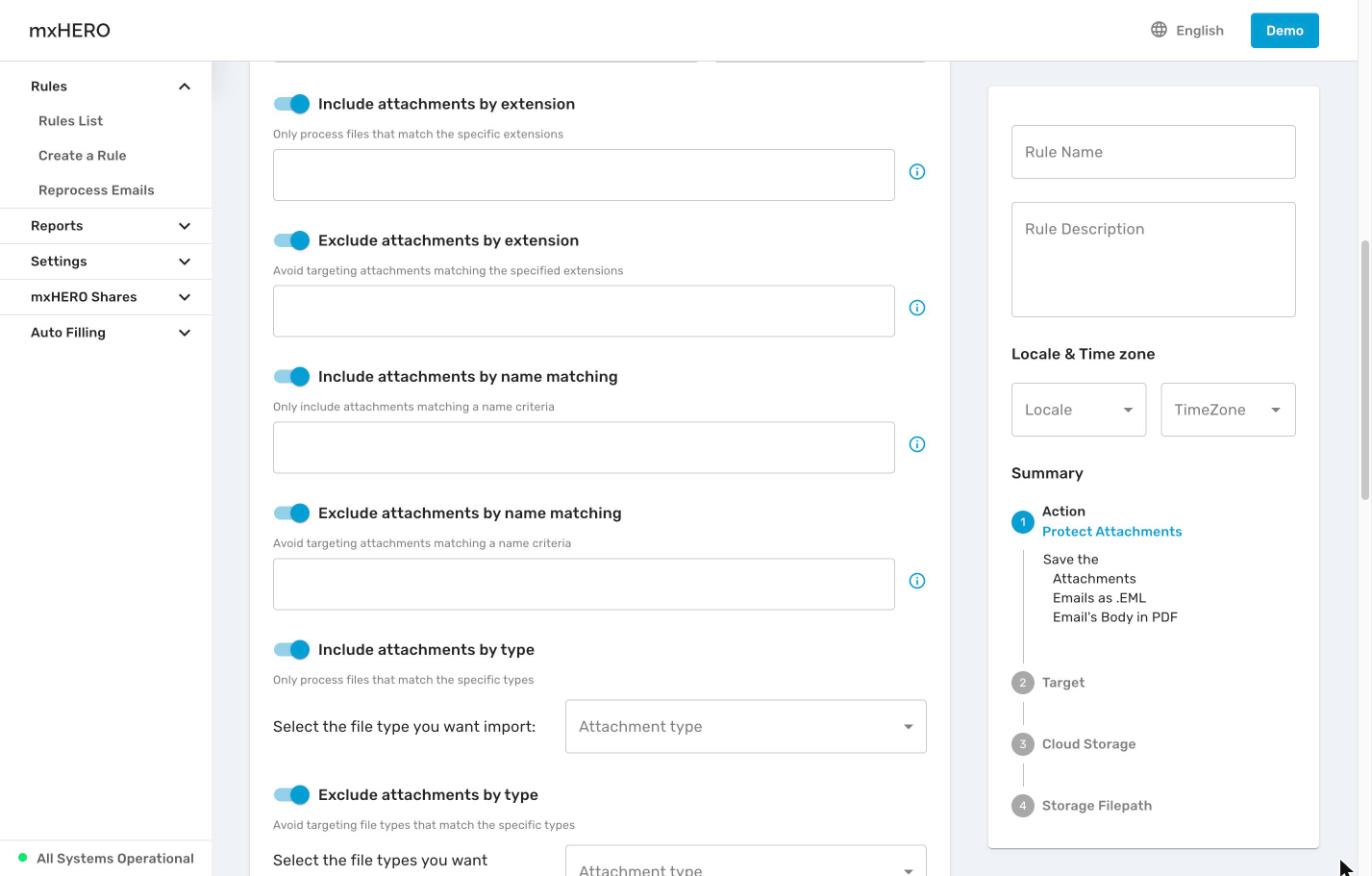
Task: Click the info icon for exclude-by-extension field
Action: tap(917, 308)
